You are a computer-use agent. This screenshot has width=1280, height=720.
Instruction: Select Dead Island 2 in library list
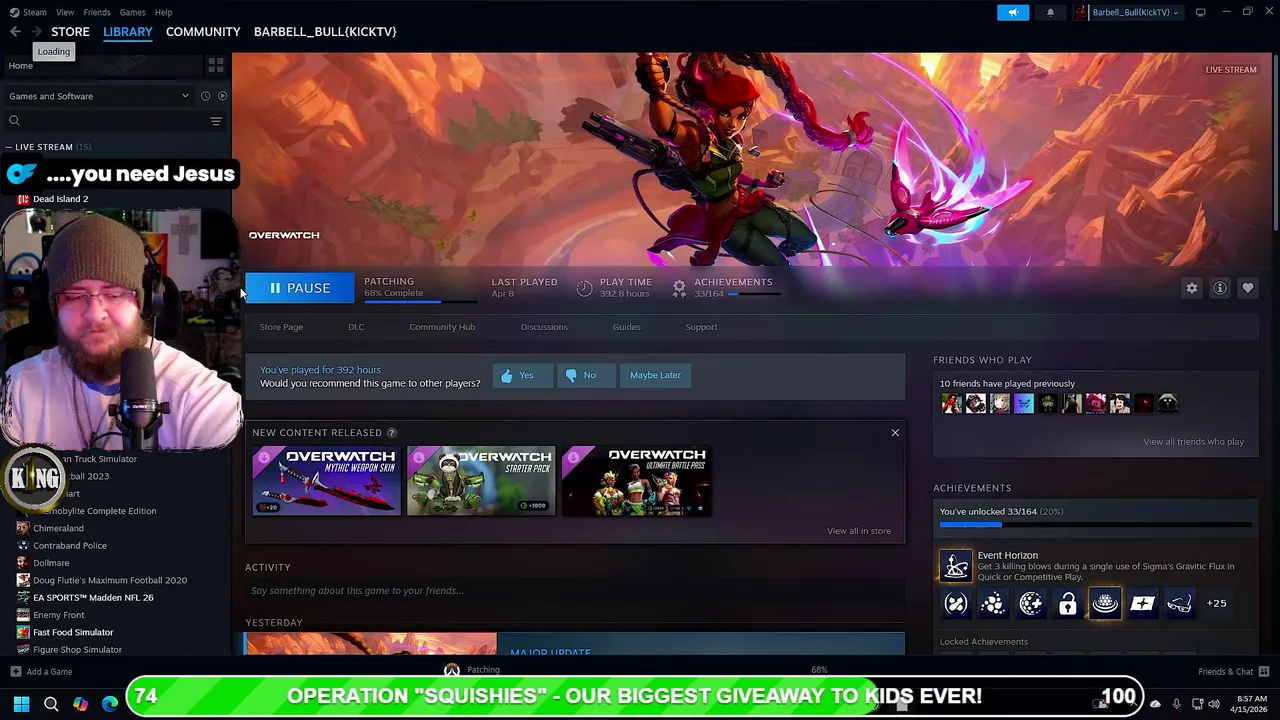tap(60, 199)
